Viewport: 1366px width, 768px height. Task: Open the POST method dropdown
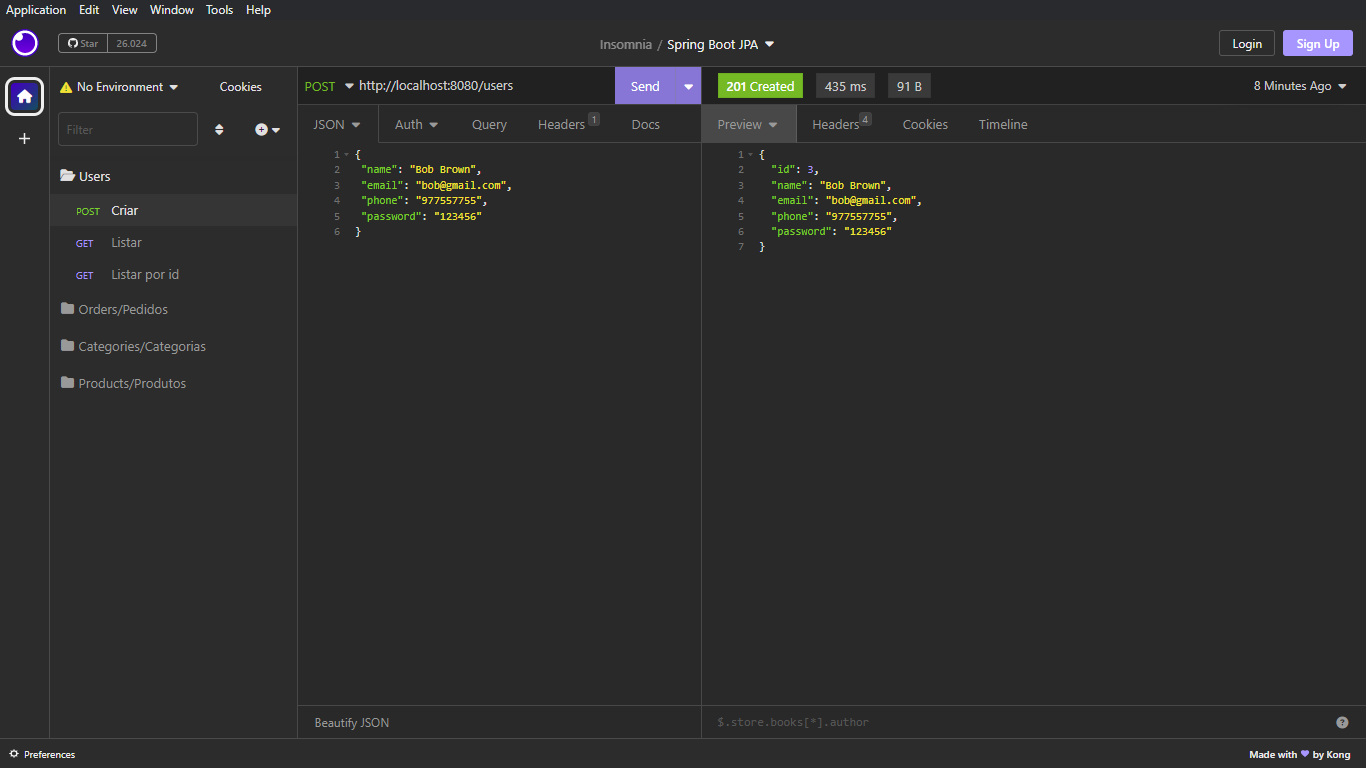click(329, 86)
